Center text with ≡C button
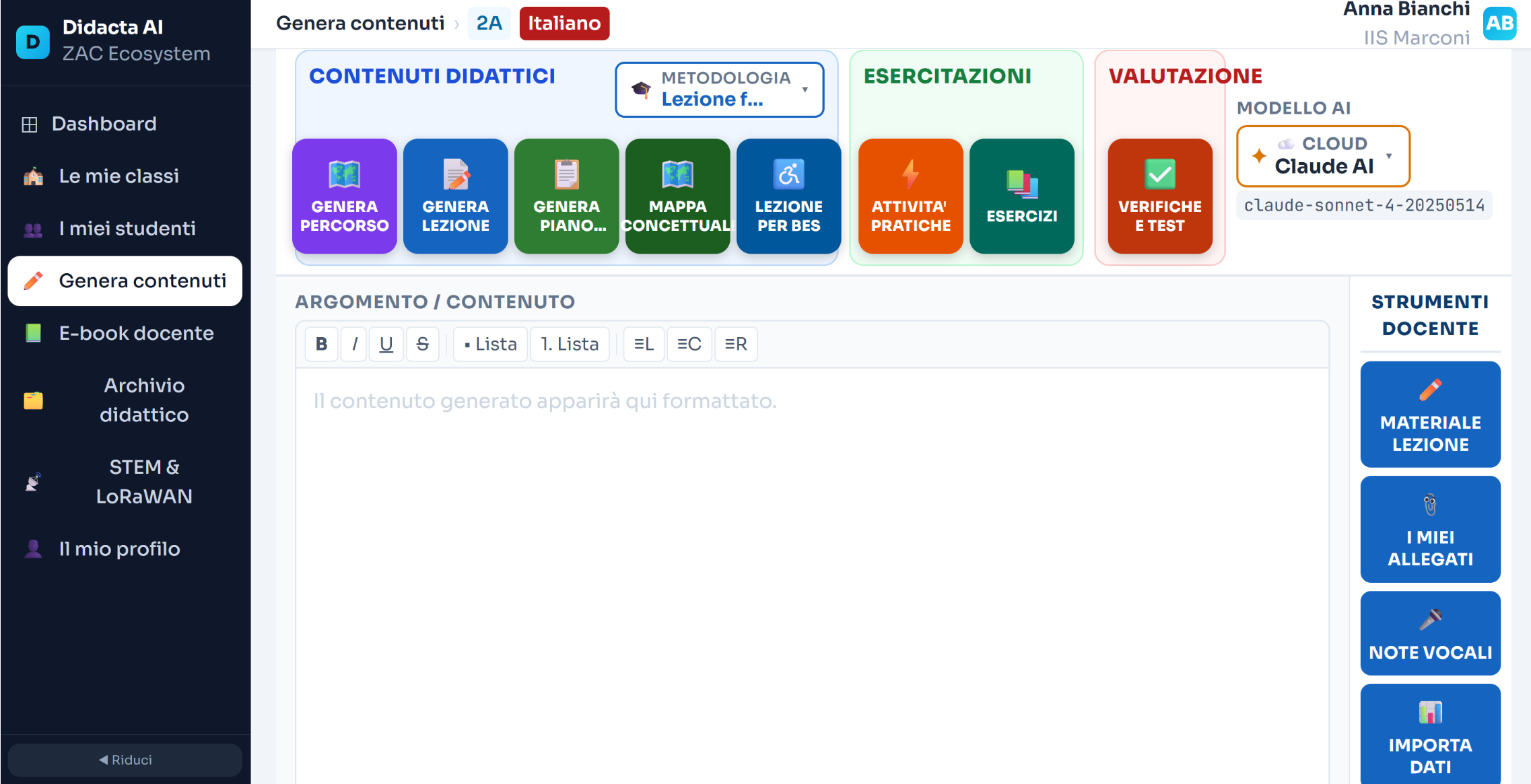 pyautogui.click(x=689, y=344)
